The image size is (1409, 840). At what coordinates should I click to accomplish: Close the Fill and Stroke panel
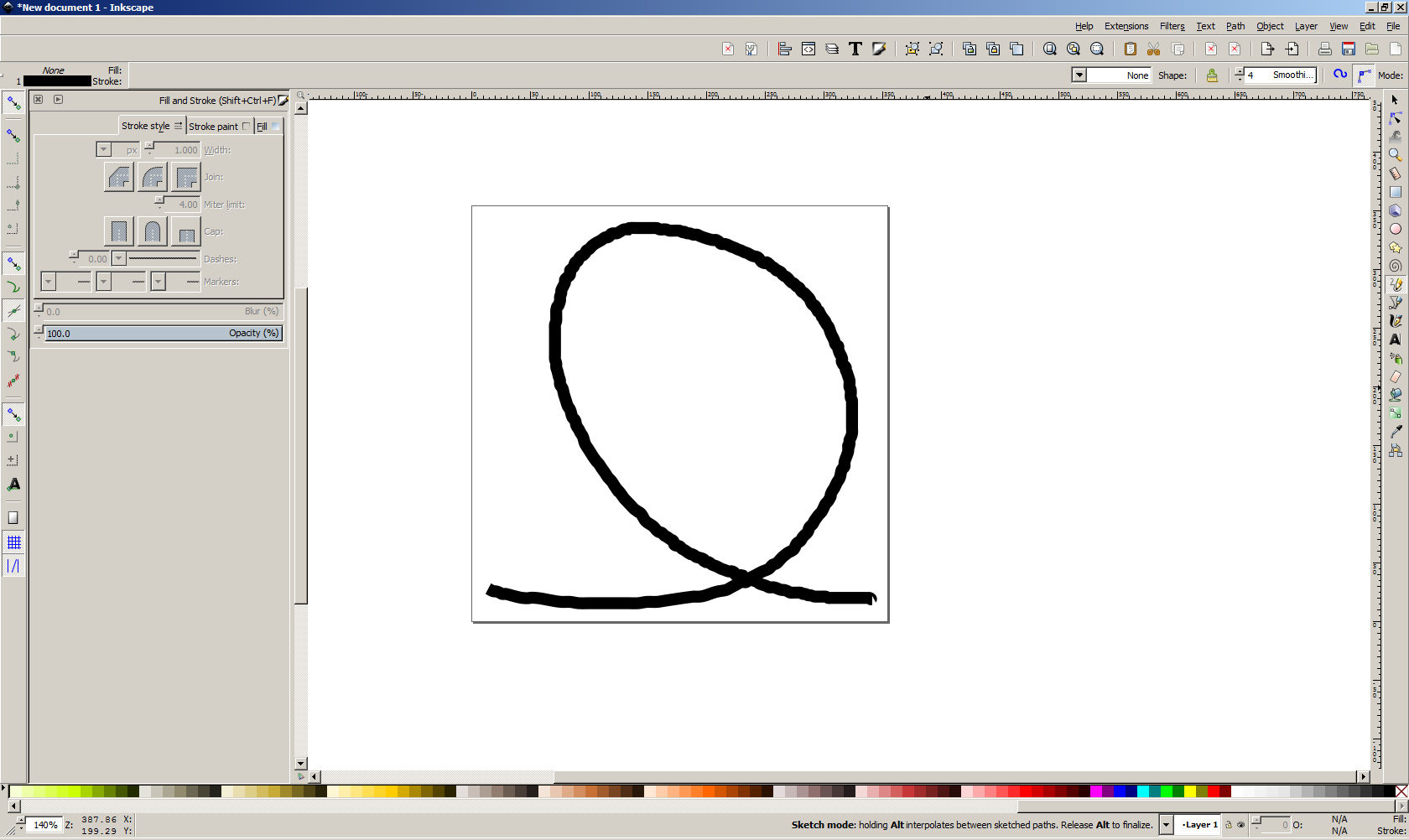tap(38, 100)
